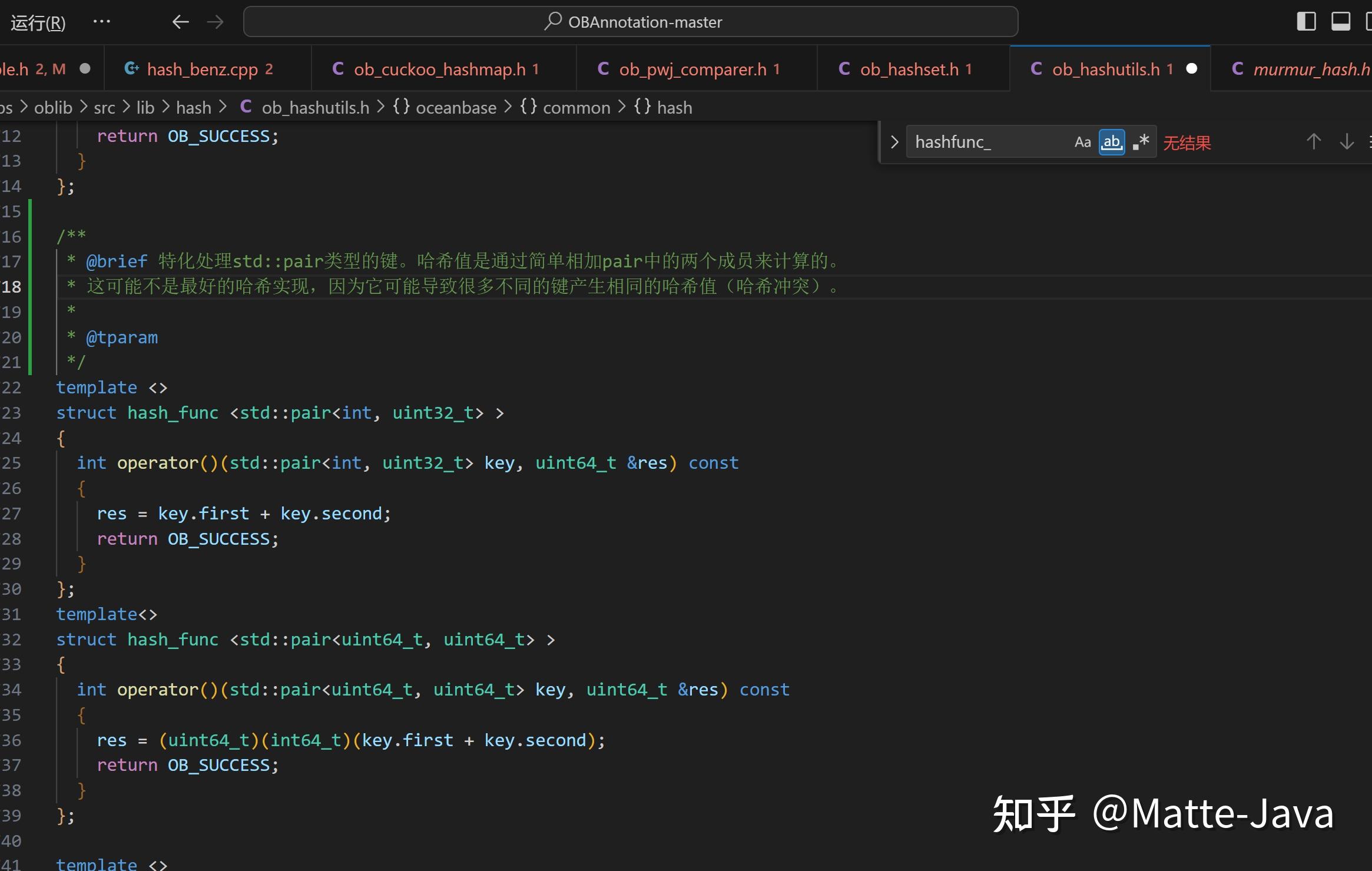Toggle the Panel visibility icon
1372x871 pixels.
(x=1340, y=21)
